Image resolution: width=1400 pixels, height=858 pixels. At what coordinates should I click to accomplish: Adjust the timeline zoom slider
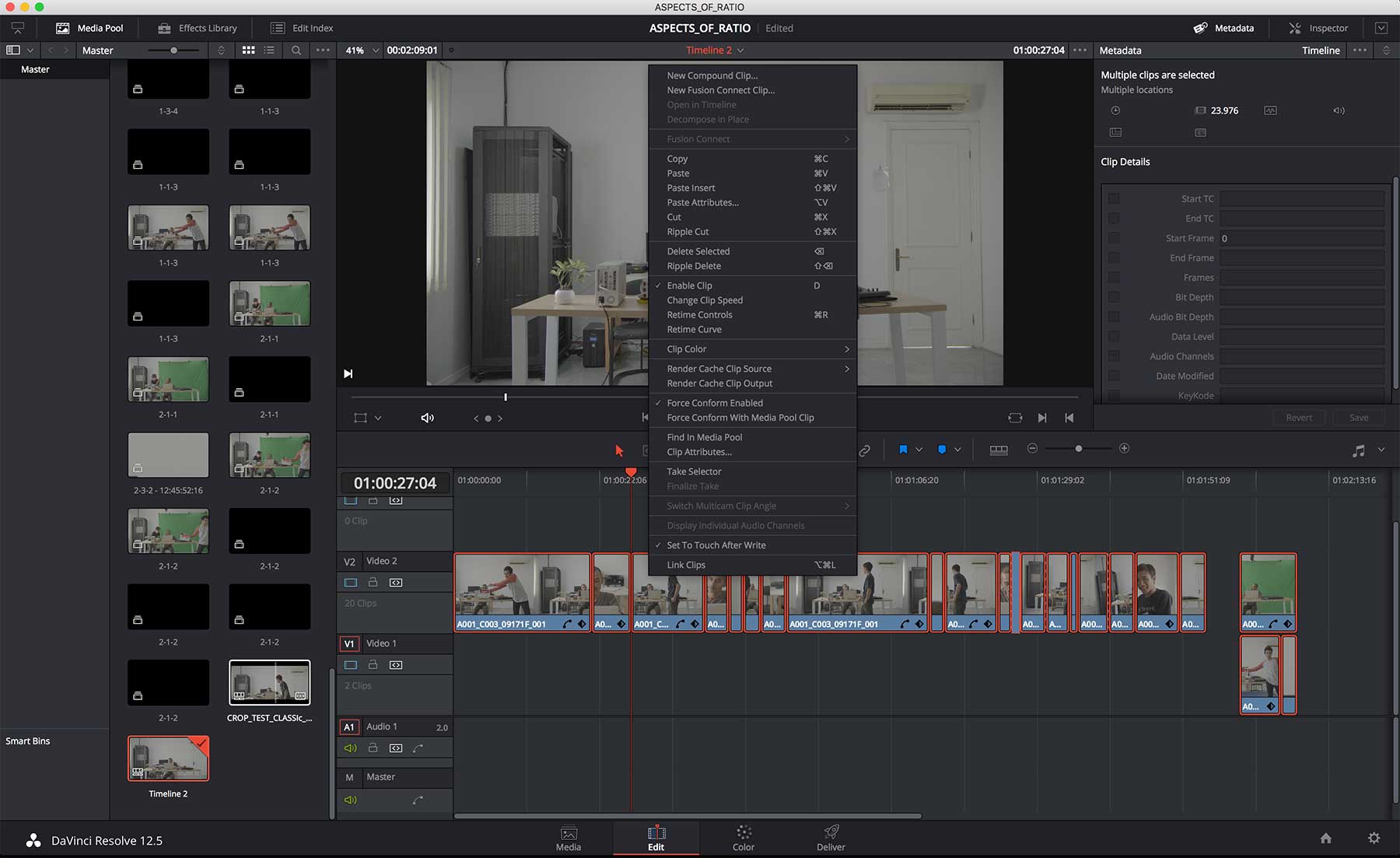click(x=1078, y=449)
